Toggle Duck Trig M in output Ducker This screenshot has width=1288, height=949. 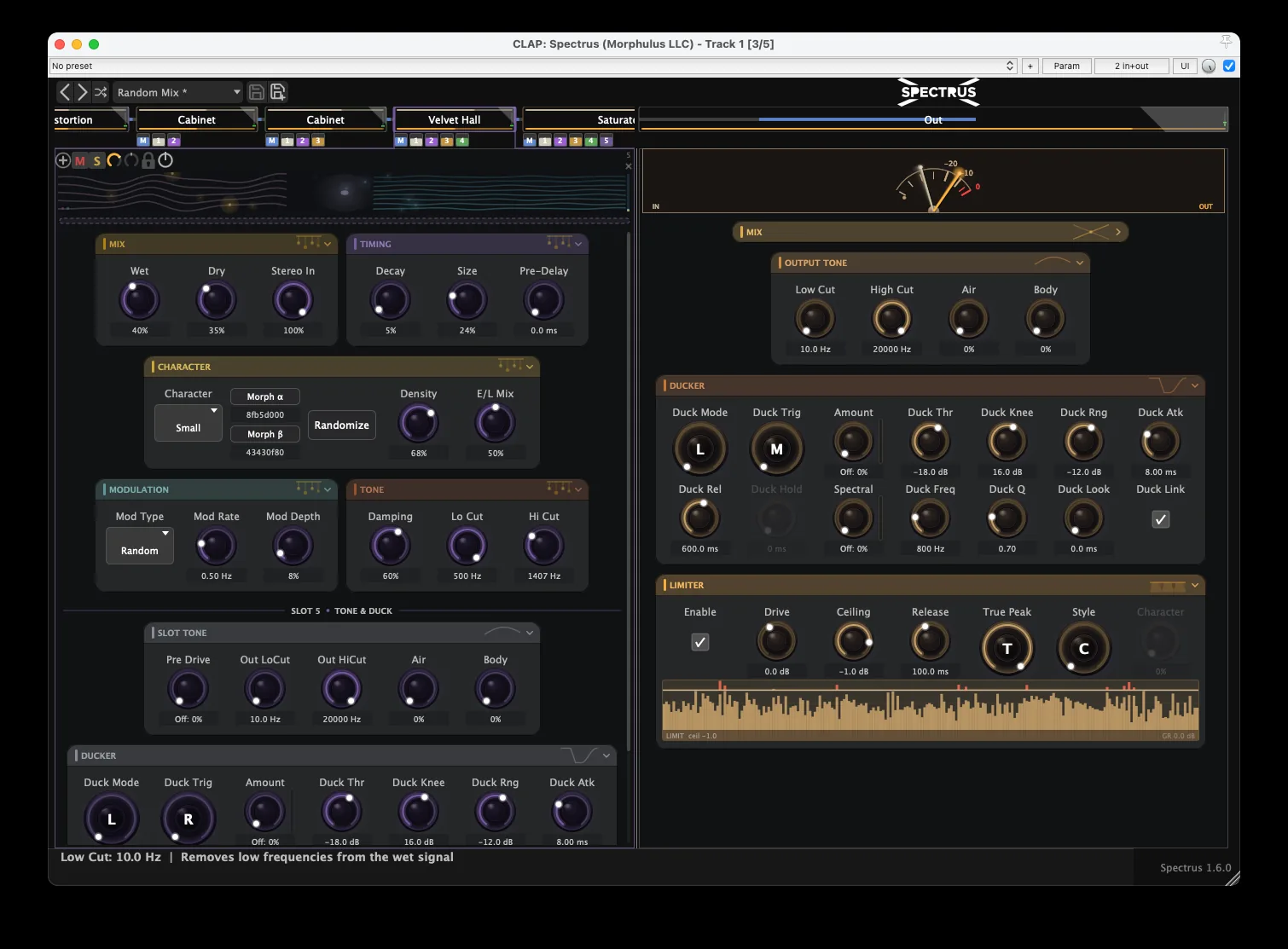pyautogui.click(x=776, y=449)
